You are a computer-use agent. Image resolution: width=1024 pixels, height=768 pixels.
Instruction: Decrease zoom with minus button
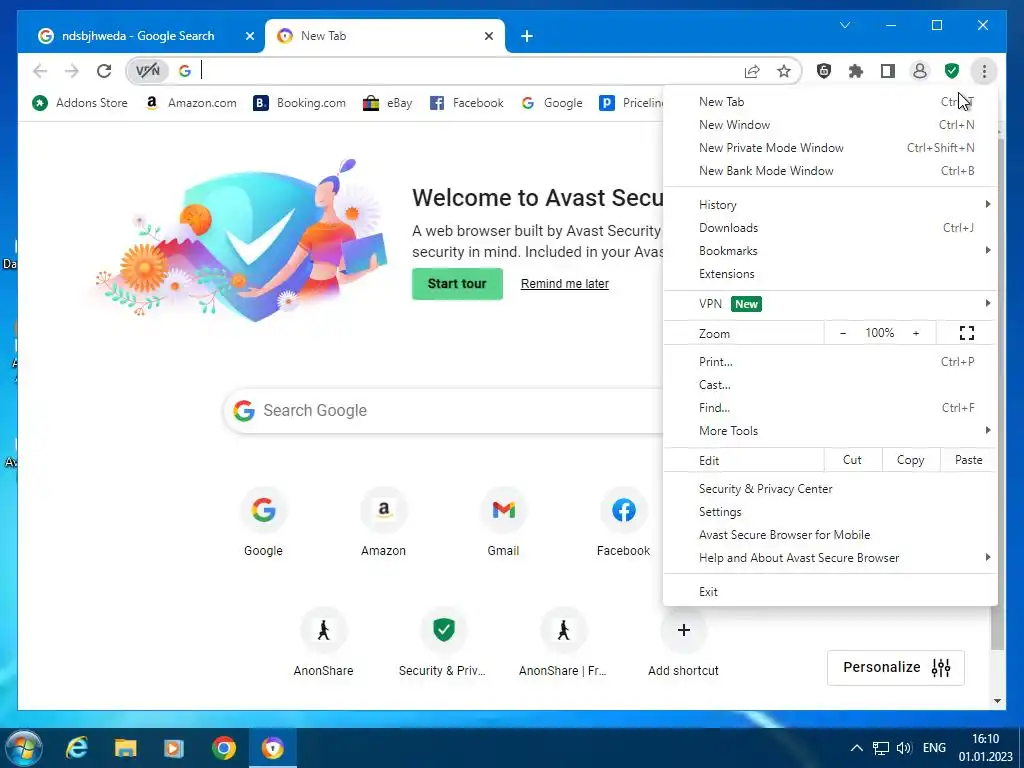pyautogui.click(x=842, y=333)
